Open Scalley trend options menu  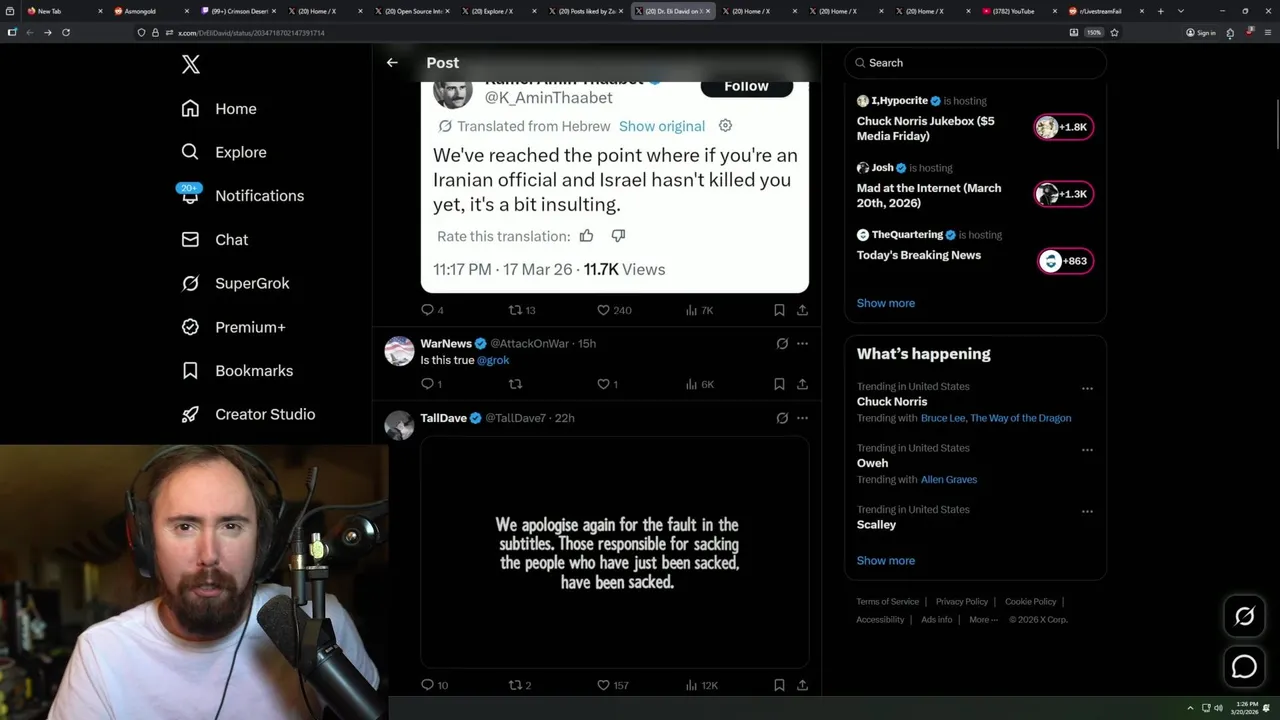[x=1087, y=511]
